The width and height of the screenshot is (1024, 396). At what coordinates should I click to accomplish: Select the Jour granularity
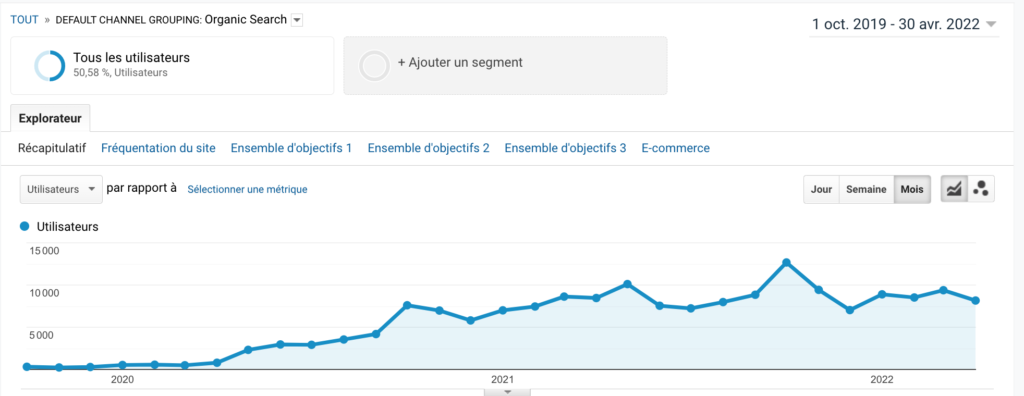pyautogui.click(x=821, y=190)
